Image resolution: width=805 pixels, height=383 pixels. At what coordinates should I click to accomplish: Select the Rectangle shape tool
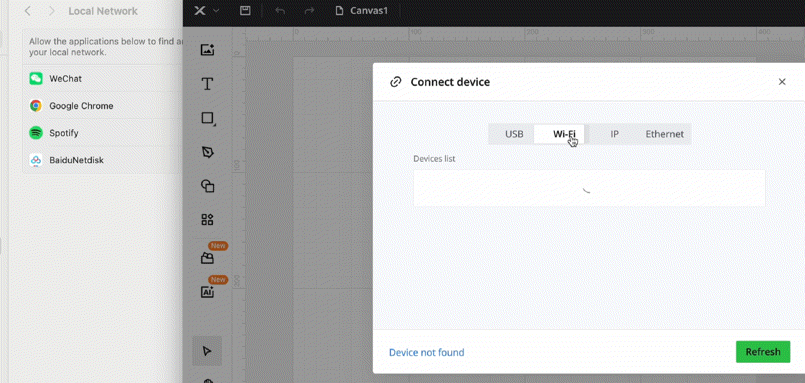[x=207, y=119]
